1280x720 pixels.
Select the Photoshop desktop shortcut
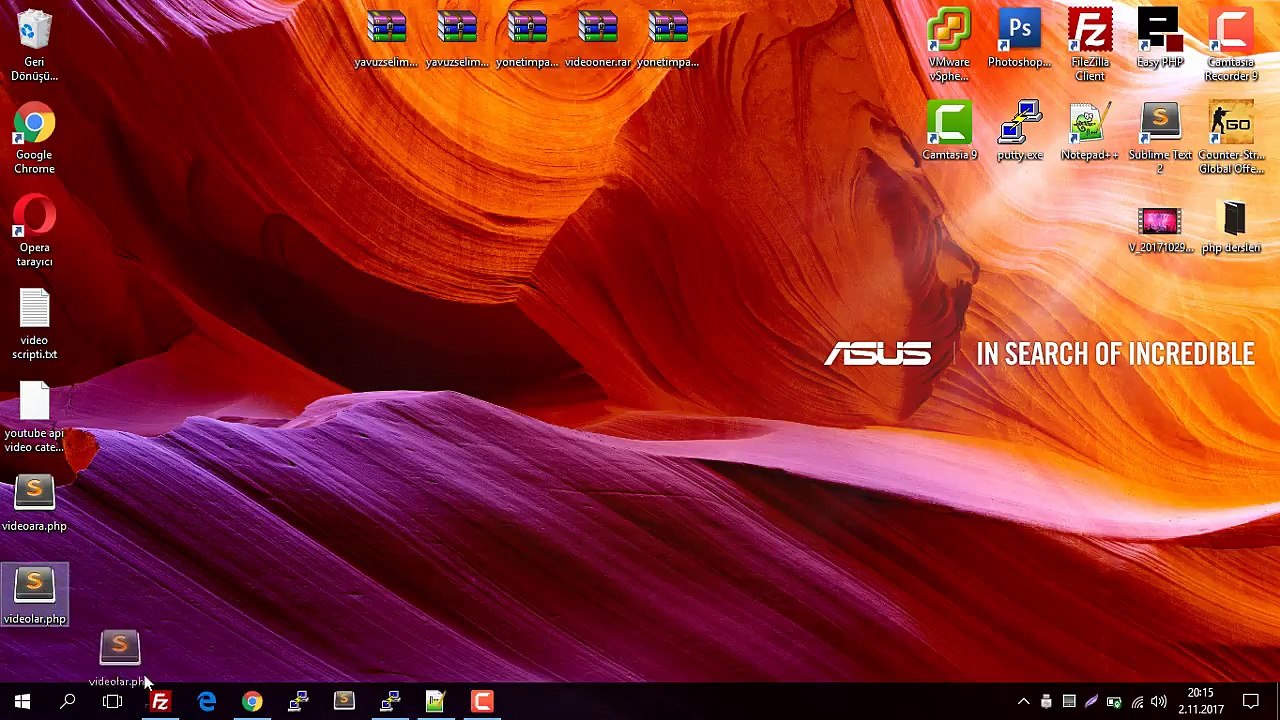[x=1019, y=39]
